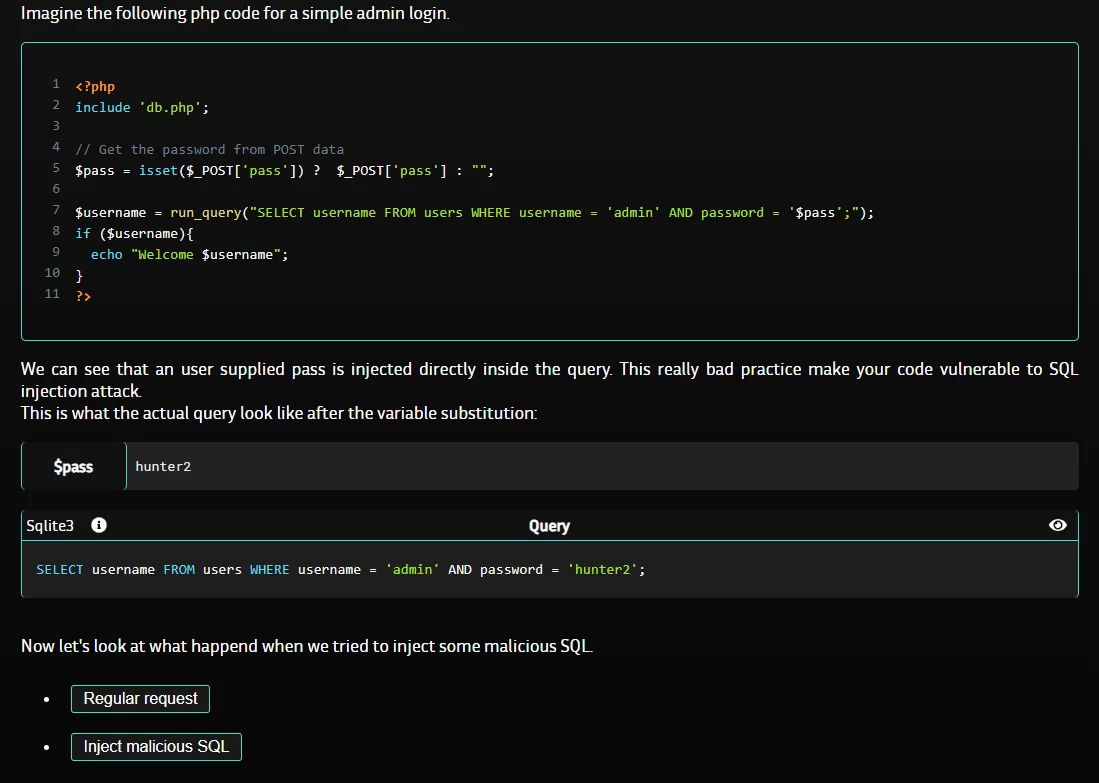Click the echo "Welcome $username" line
Image resolution: width=1099 pixels, height=783 pixels.
[189, 254]
